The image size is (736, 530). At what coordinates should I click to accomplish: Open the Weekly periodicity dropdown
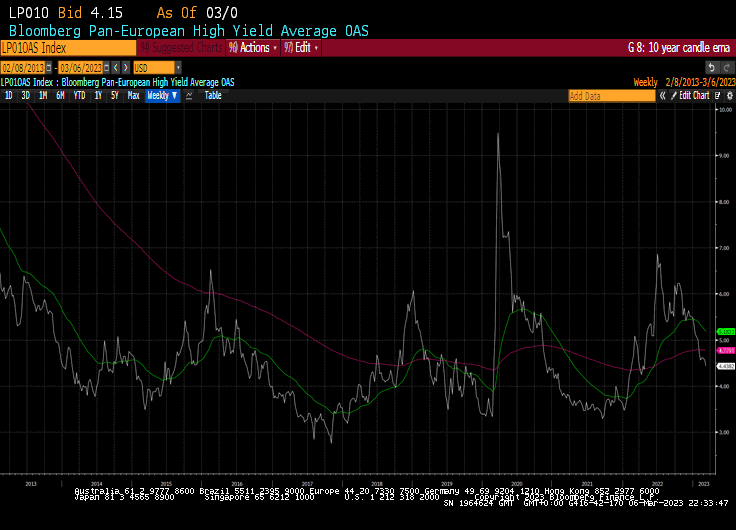click(x=162, y=95)
